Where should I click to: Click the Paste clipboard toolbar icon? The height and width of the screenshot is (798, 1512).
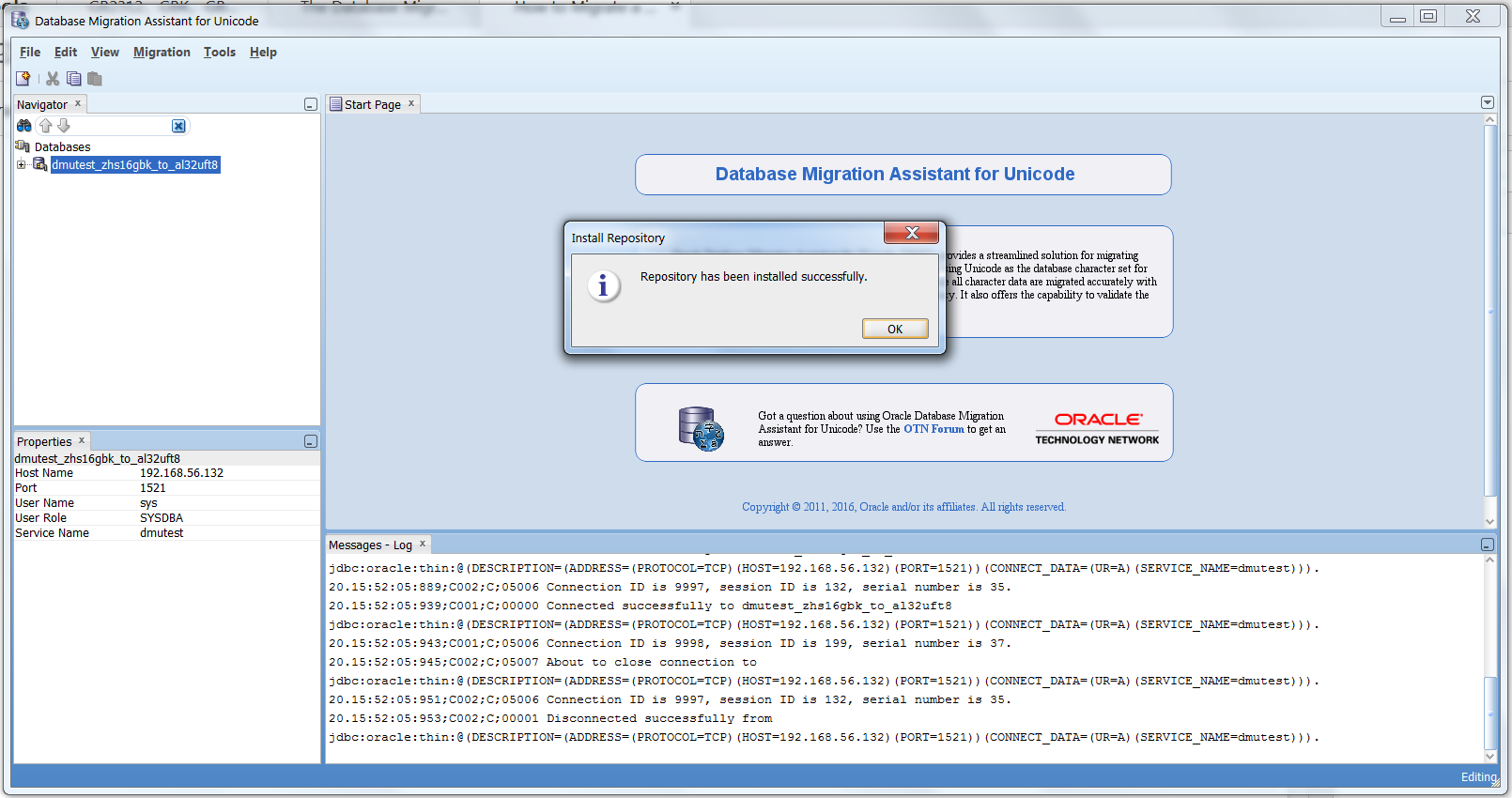[x=94, y=79]
